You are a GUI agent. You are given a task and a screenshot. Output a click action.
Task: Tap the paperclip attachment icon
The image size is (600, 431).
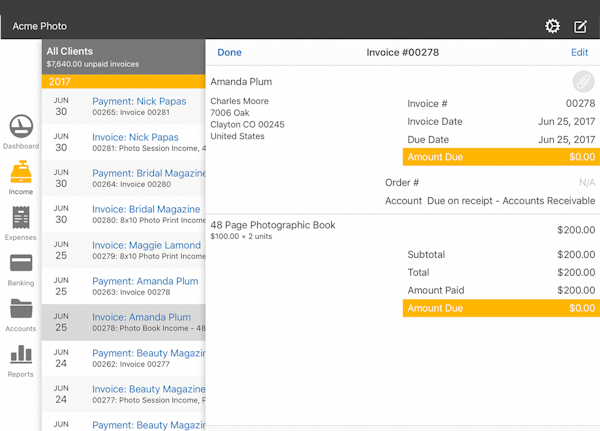pos(583,82)
